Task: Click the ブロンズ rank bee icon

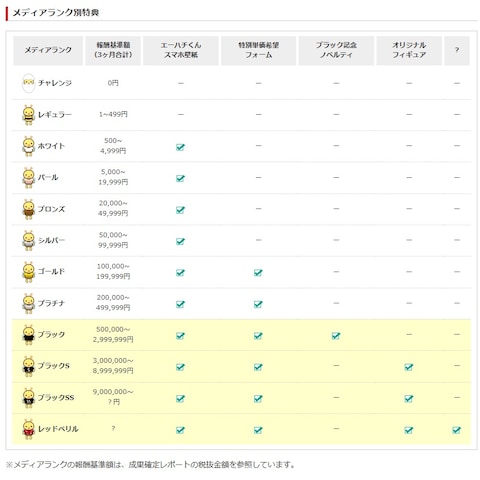Action: coord(28,209)
